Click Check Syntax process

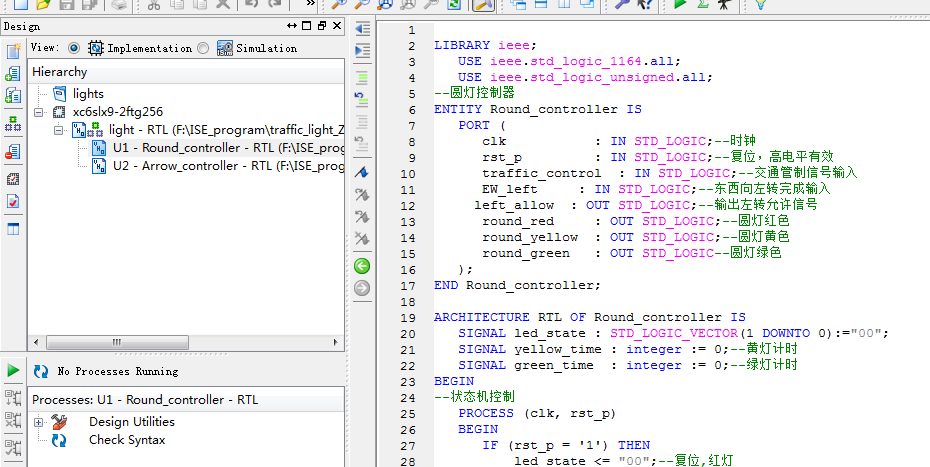coord(126,440)
